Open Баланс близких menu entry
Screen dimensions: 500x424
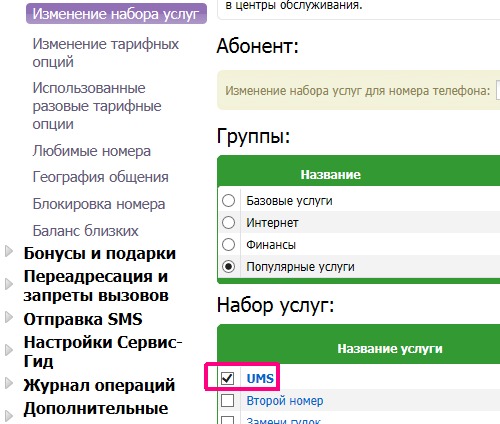[x=85, y=231]
